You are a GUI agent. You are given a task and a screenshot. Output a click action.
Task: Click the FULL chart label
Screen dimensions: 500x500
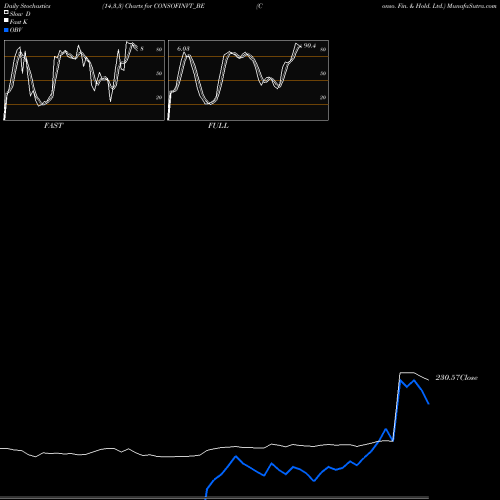(218, 126)
